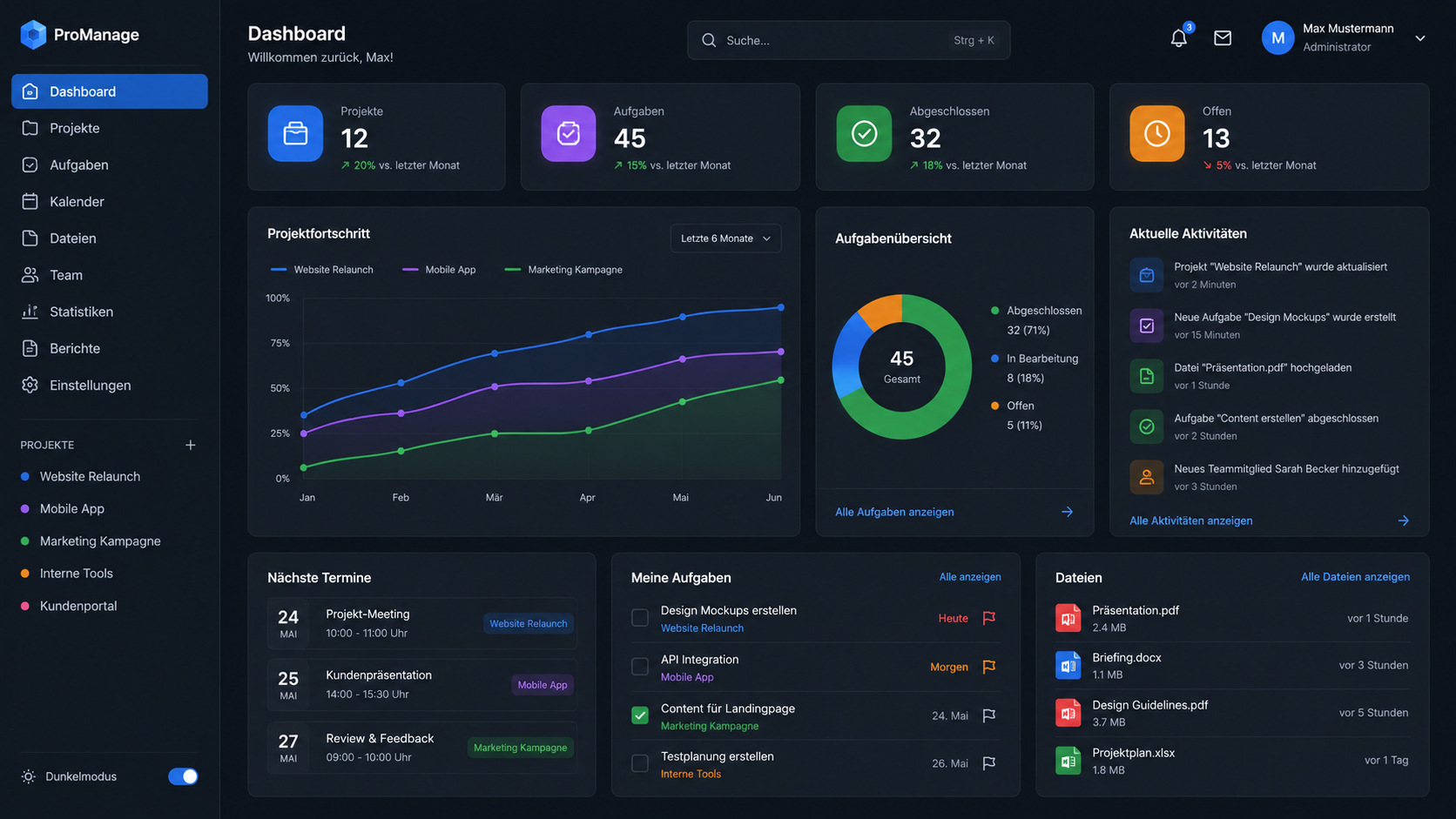Toggle the Dunkelmodus switch
This screenshot has height=819, width=1456.
pos(183,776)
